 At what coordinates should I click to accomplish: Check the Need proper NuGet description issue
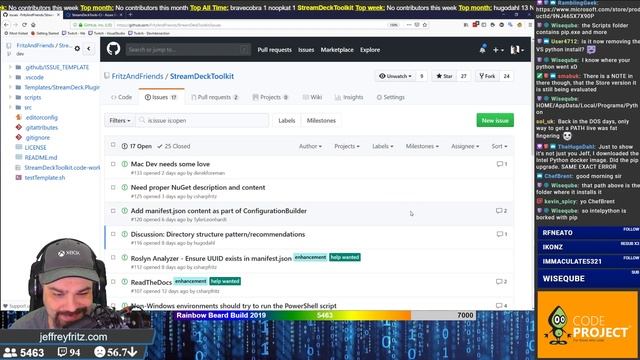click(x=113, y=187)
